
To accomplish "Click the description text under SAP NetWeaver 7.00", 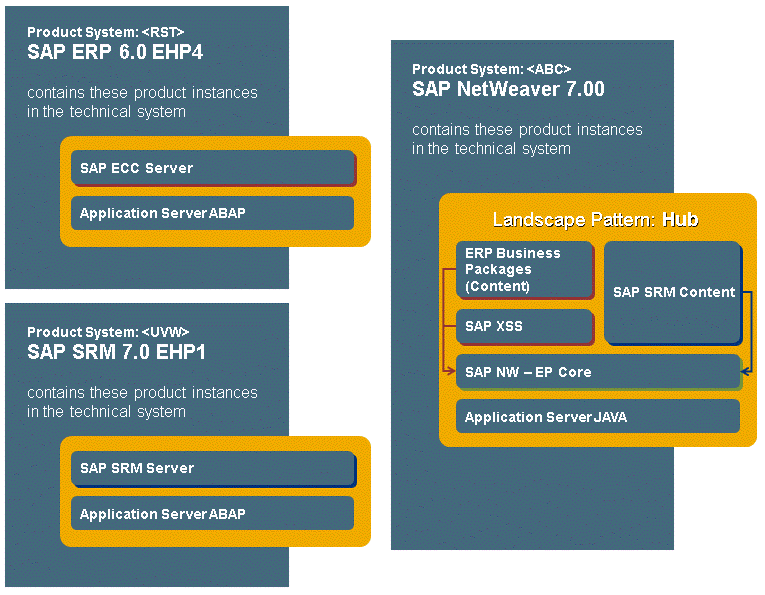I will coord(527,139).
